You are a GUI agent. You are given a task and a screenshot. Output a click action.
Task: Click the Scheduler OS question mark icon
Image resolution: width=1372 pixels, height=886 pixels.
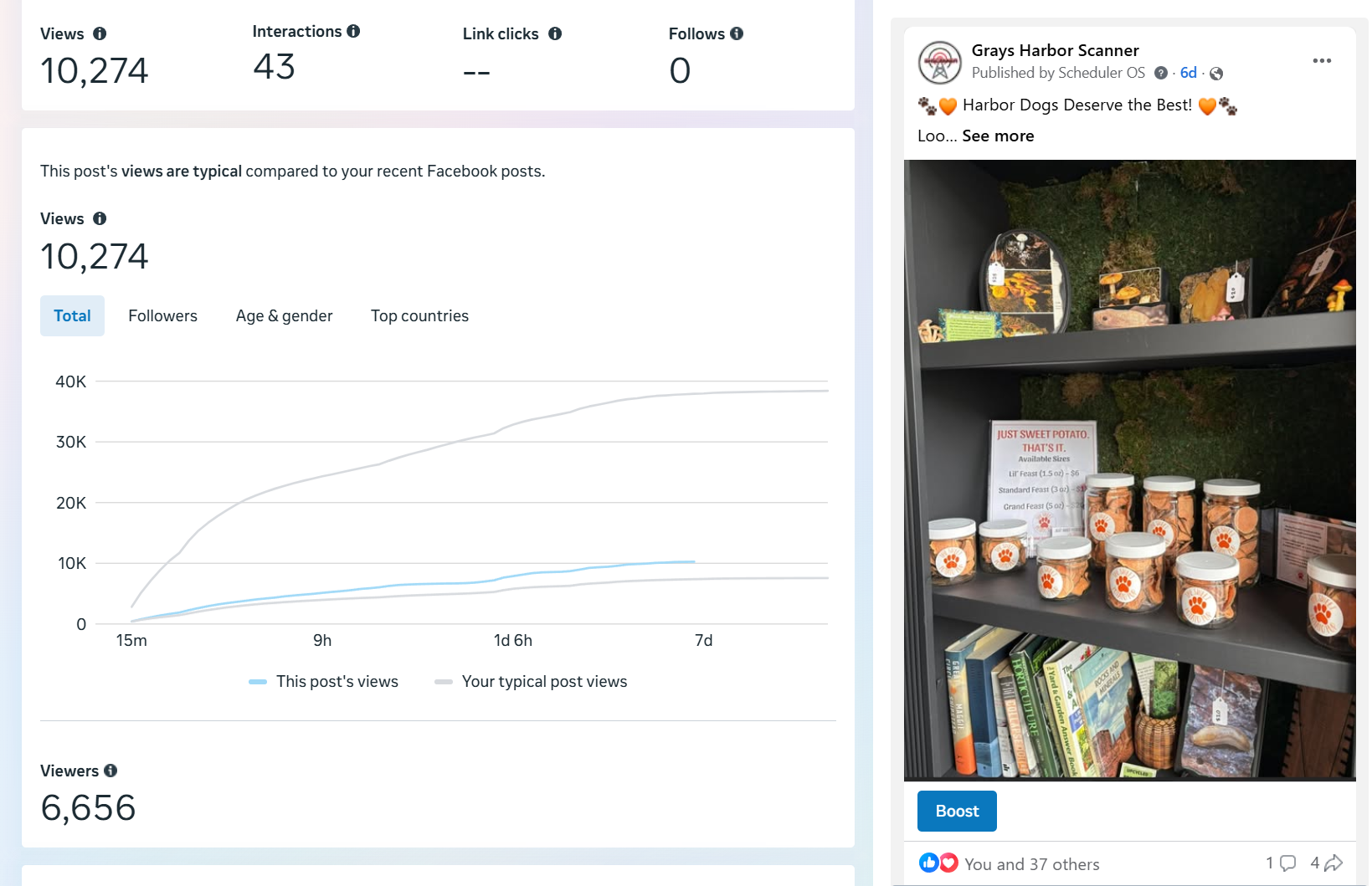point(1161,73)
